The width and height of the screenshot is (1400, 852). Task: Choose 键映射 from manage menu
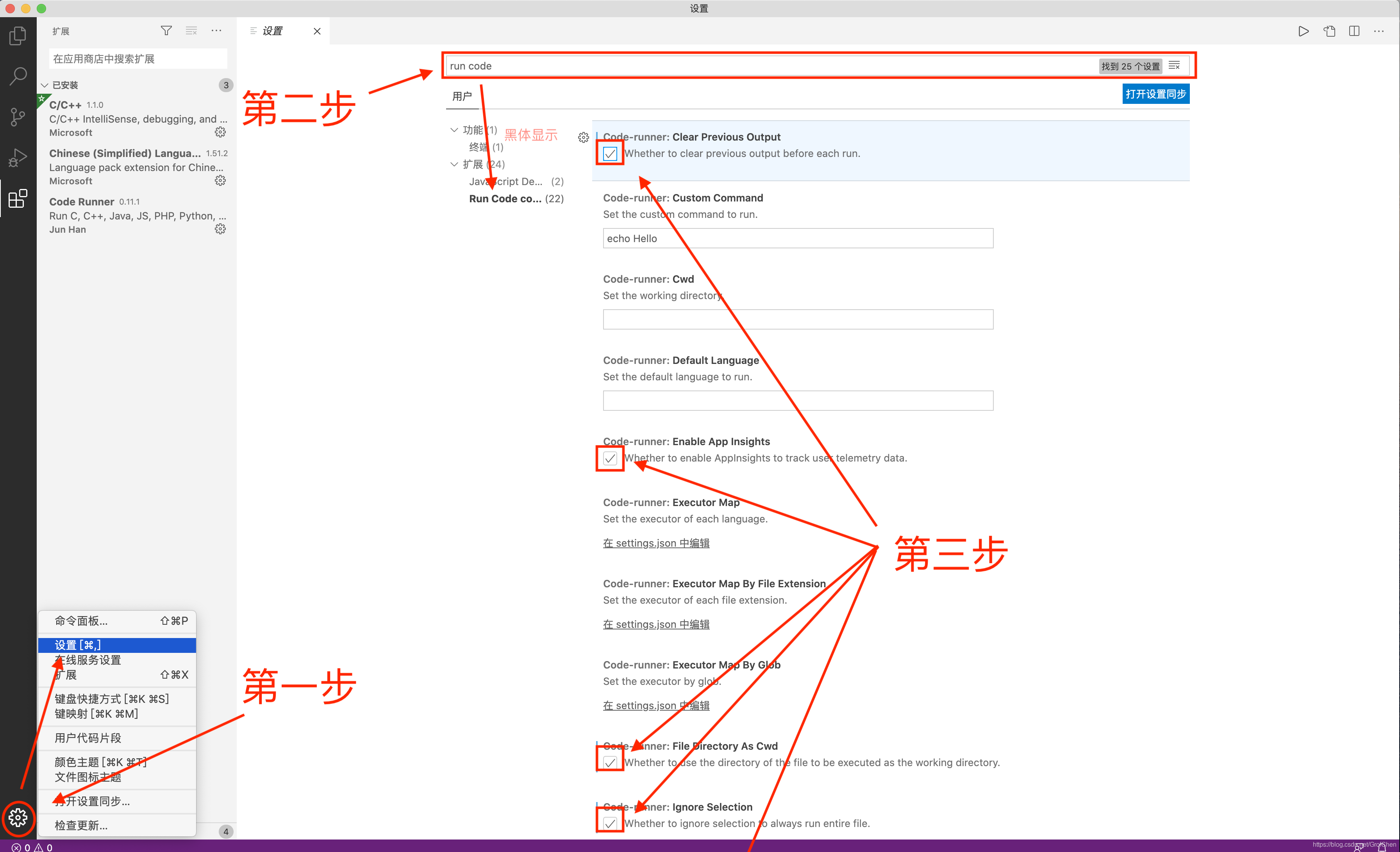point(117,713)
